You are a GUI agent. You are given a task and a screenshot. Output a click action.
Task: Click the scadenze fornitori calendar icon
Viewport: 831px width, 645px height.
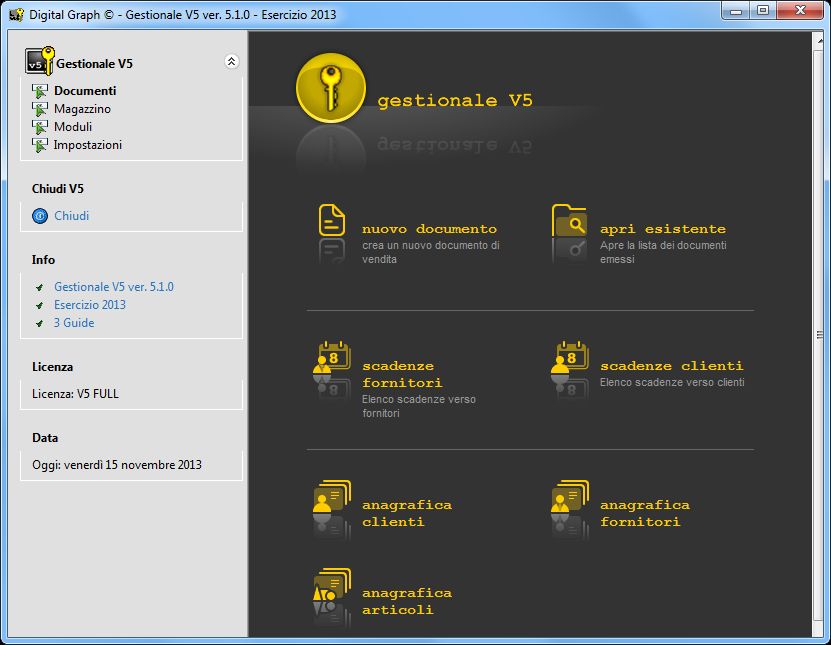click(332, 358)
